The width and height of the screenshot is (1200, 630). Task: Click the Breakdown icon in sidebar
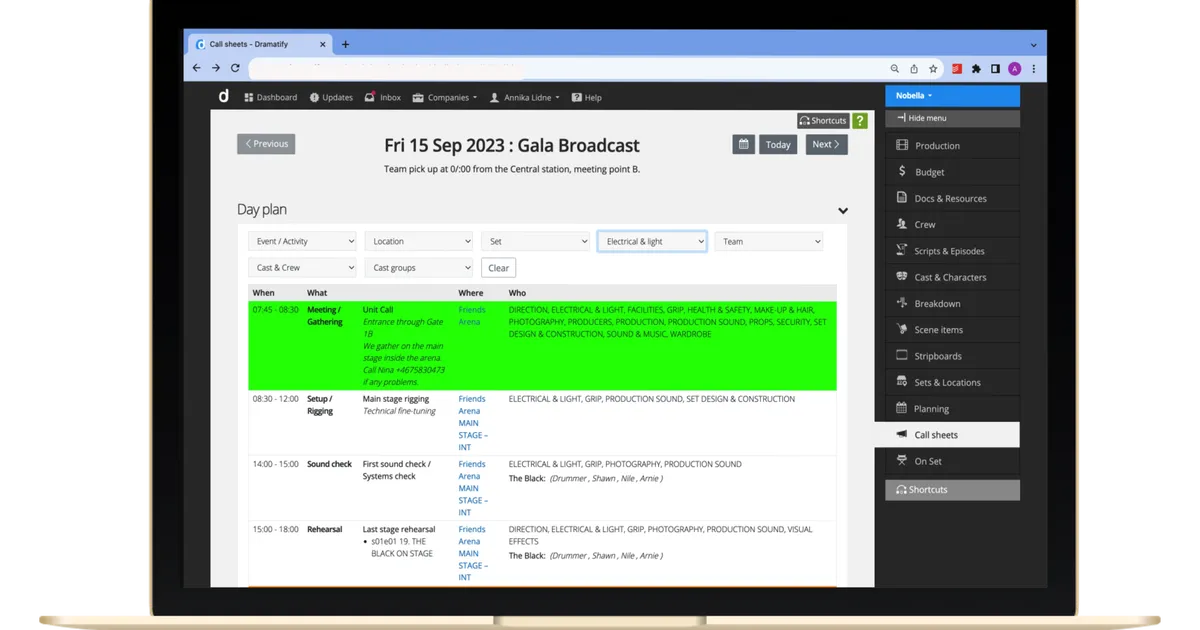click(902, 303)
